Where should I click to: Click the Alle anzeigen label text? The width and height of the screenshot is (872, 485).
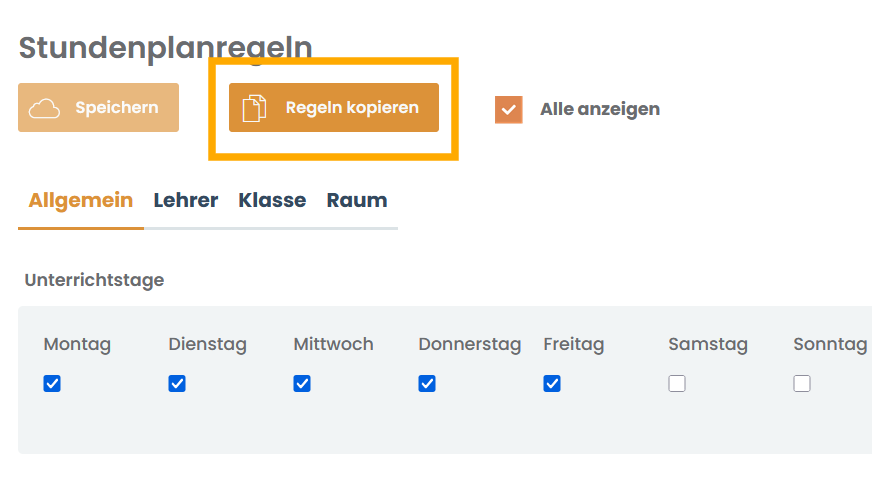pos(600,109)
